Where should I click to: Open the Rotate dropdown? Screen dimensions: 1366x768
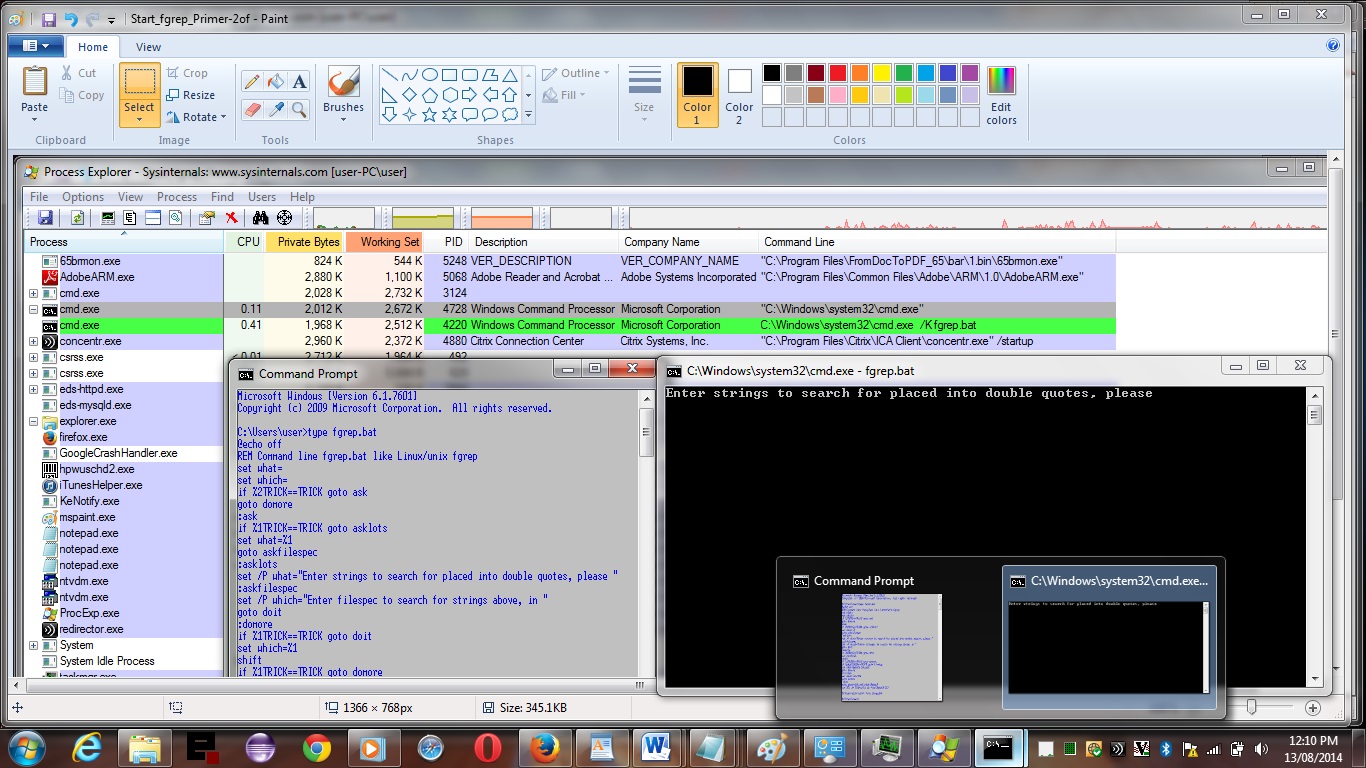(197, 117)
